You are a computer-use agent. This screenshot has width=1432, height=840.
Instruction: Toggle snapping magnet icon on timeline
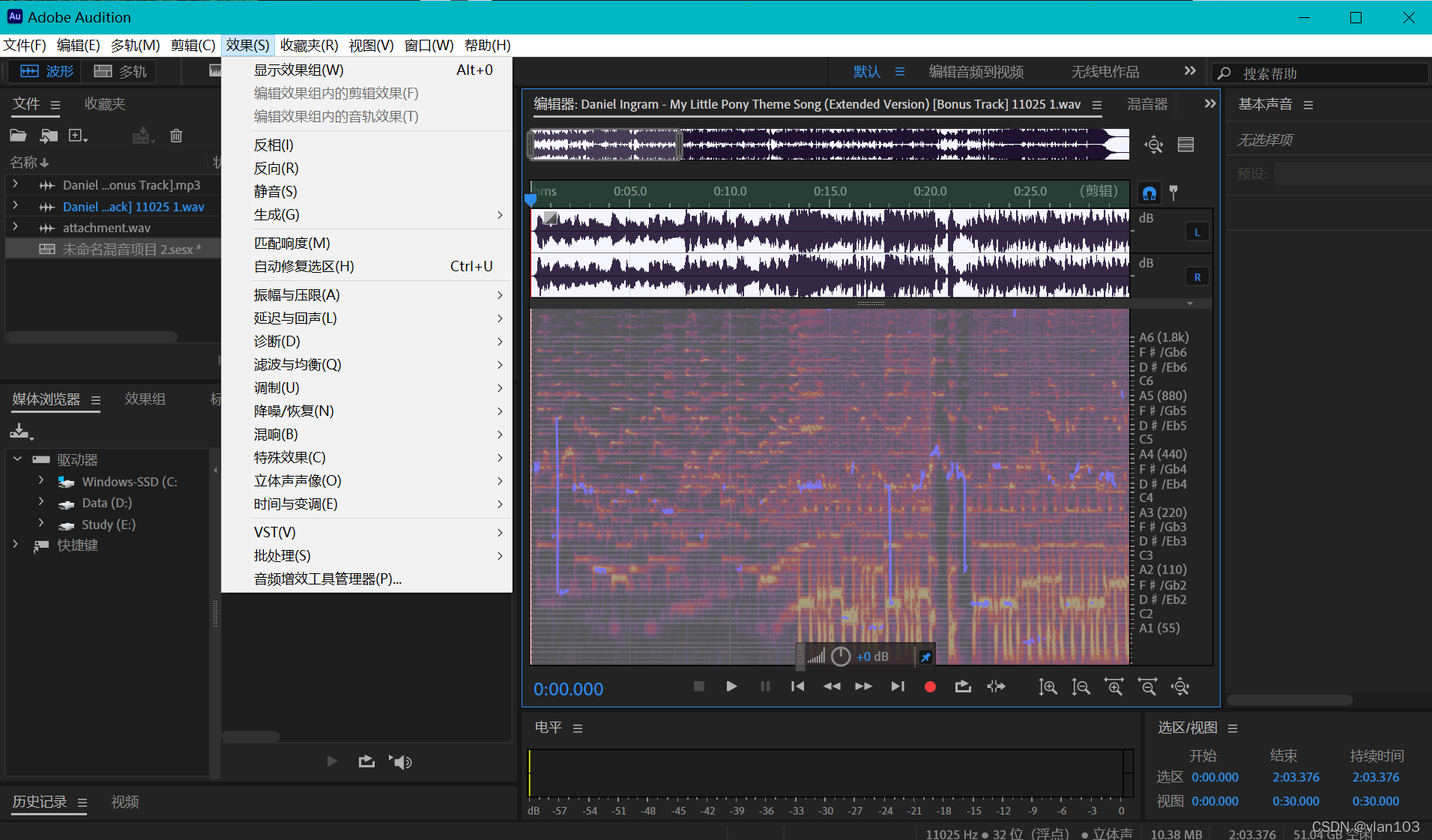1149,193
